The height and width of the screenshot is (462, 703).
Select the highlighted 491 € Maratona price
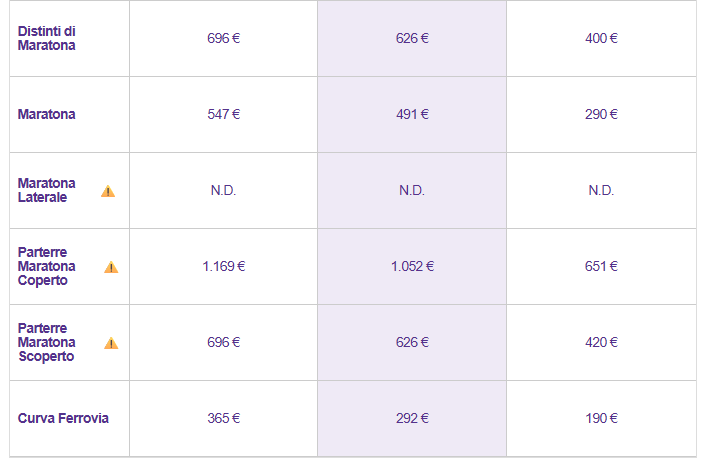pos(412,114)
